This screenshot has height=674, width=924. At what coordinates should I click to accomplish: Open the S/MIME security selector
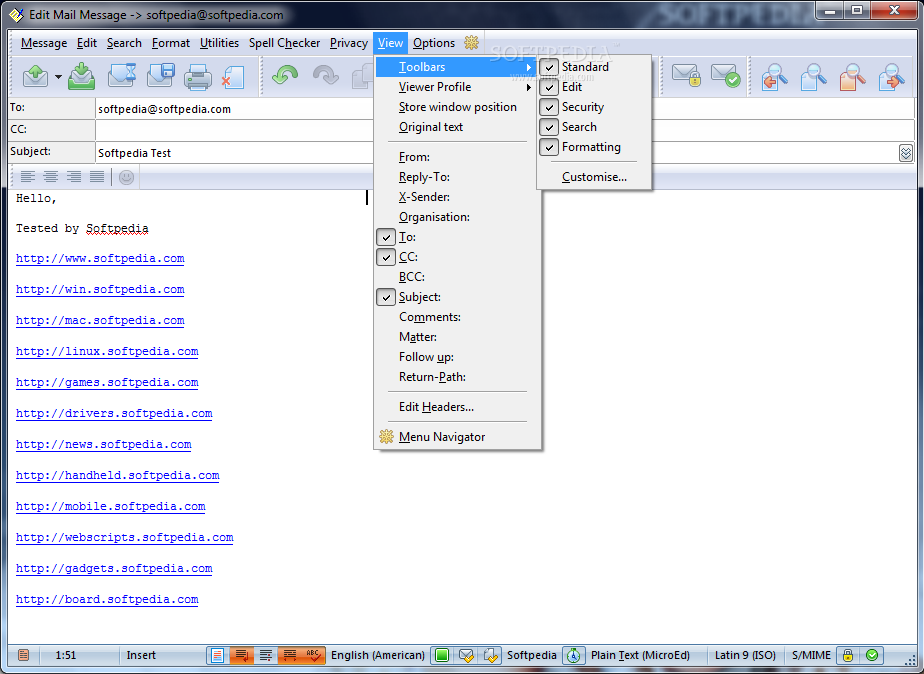(x=811, y=655)
